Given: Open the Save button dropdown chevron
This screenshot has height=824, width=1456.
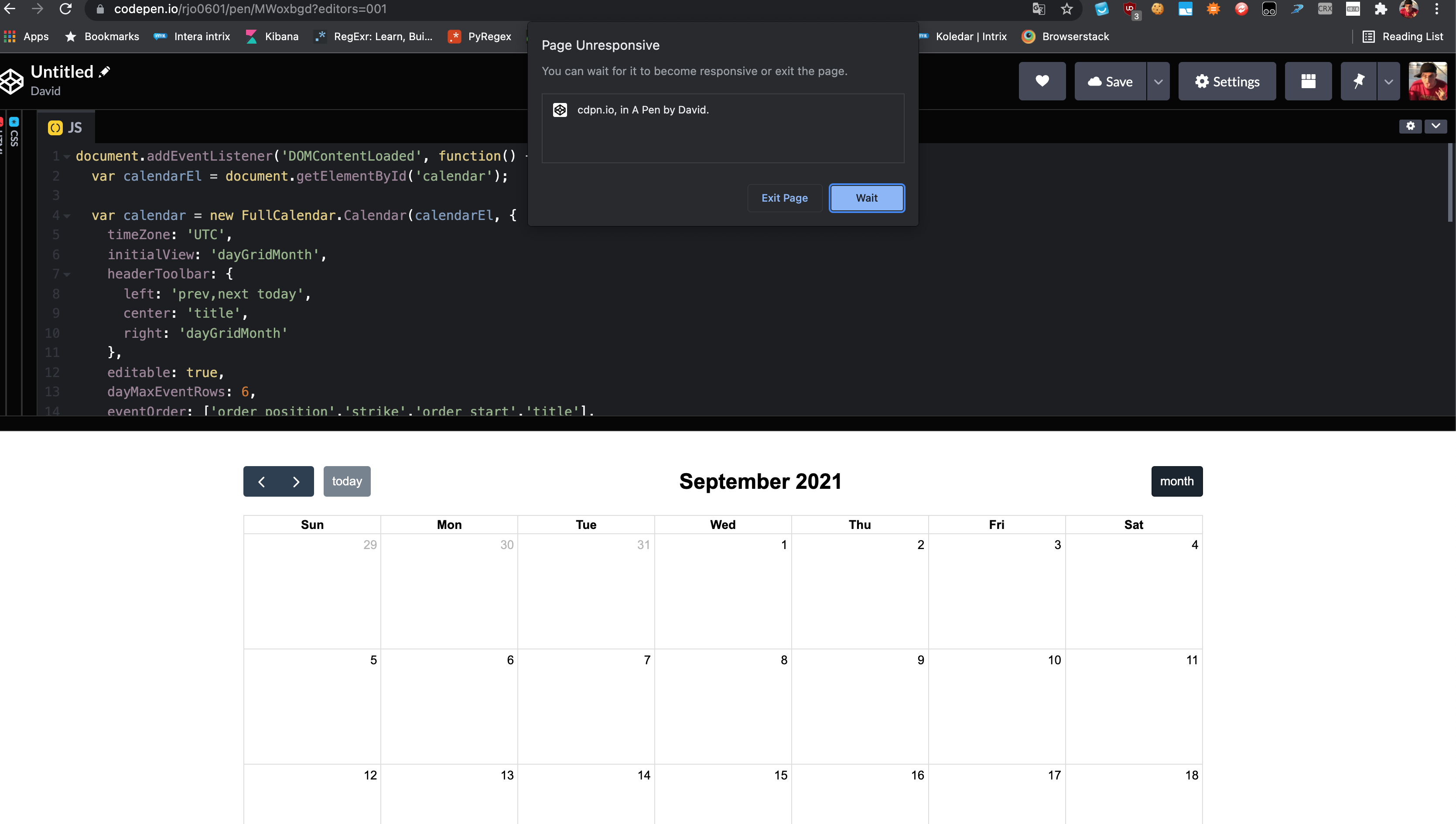Looking at the screenshot, I should tap(1159, 81).
